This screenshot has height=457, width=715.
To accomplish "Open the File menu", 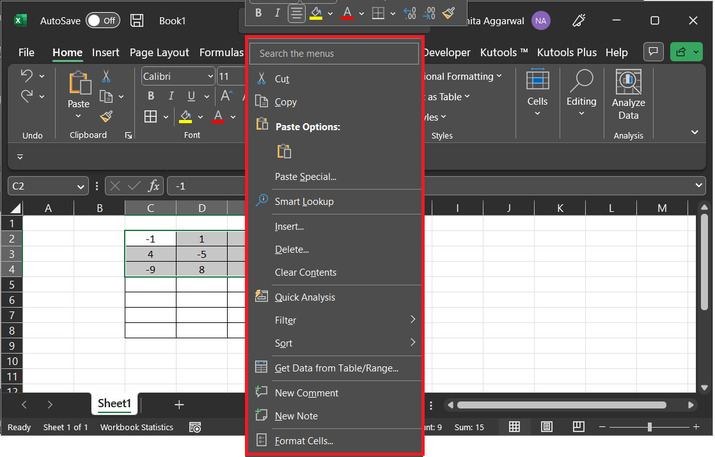I will (x=26, y=52).
